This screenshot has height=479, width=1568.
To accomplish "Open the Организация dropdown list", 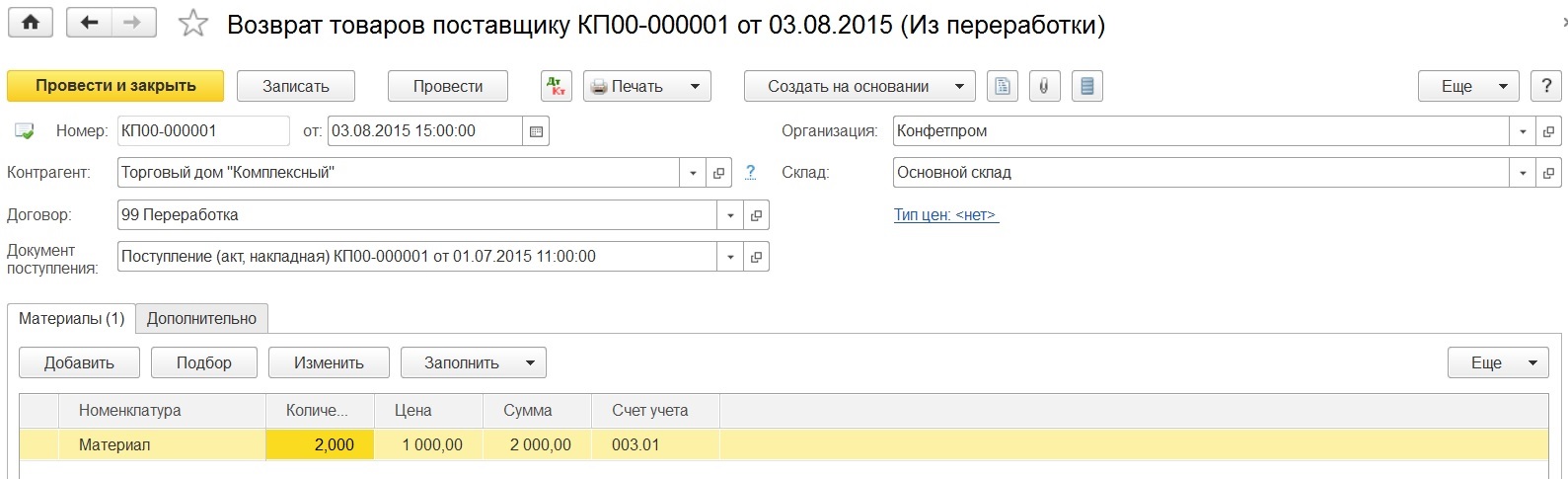I will click(x=1523, y=131).
